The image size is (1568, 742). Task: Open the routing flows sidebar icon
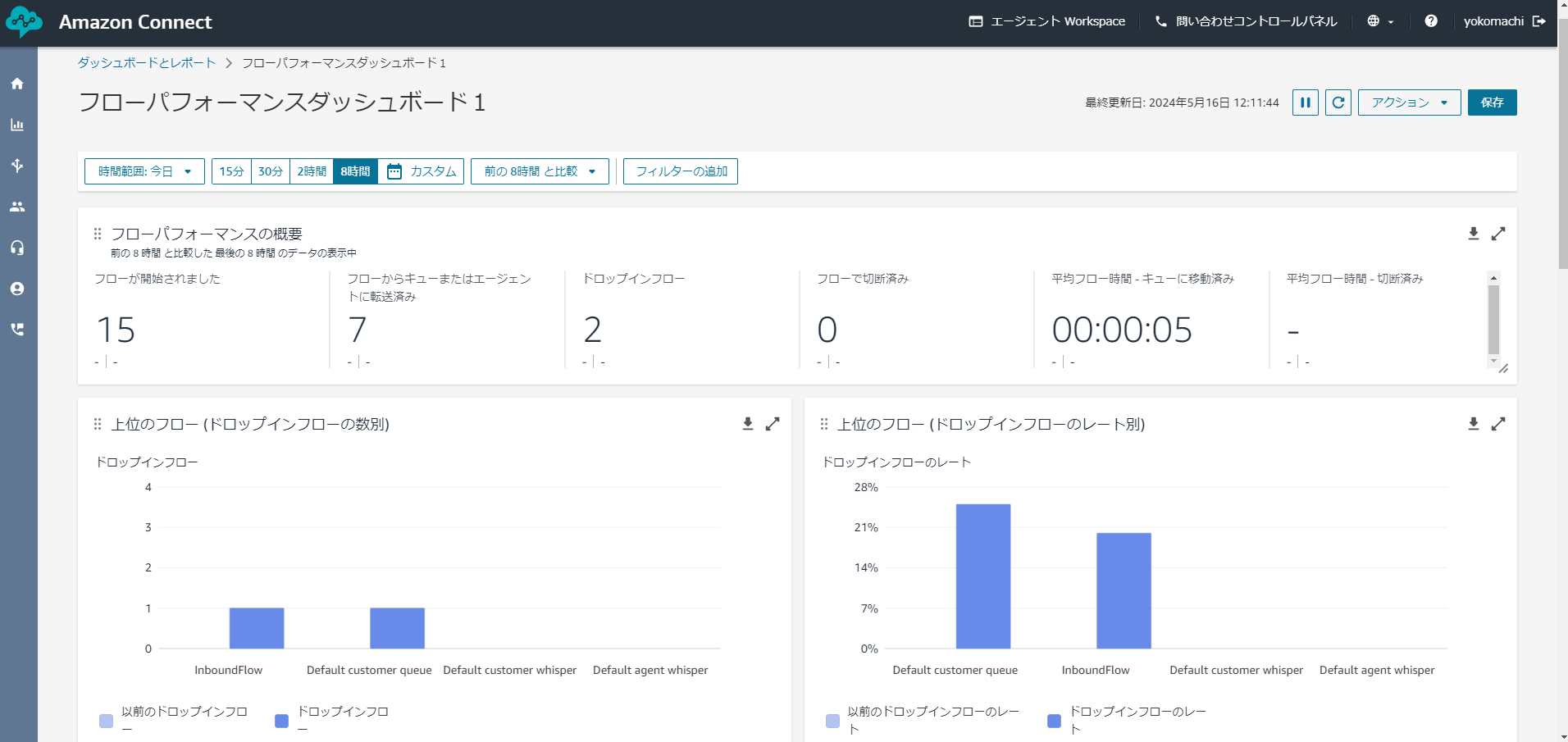click(x=17, y=166)
